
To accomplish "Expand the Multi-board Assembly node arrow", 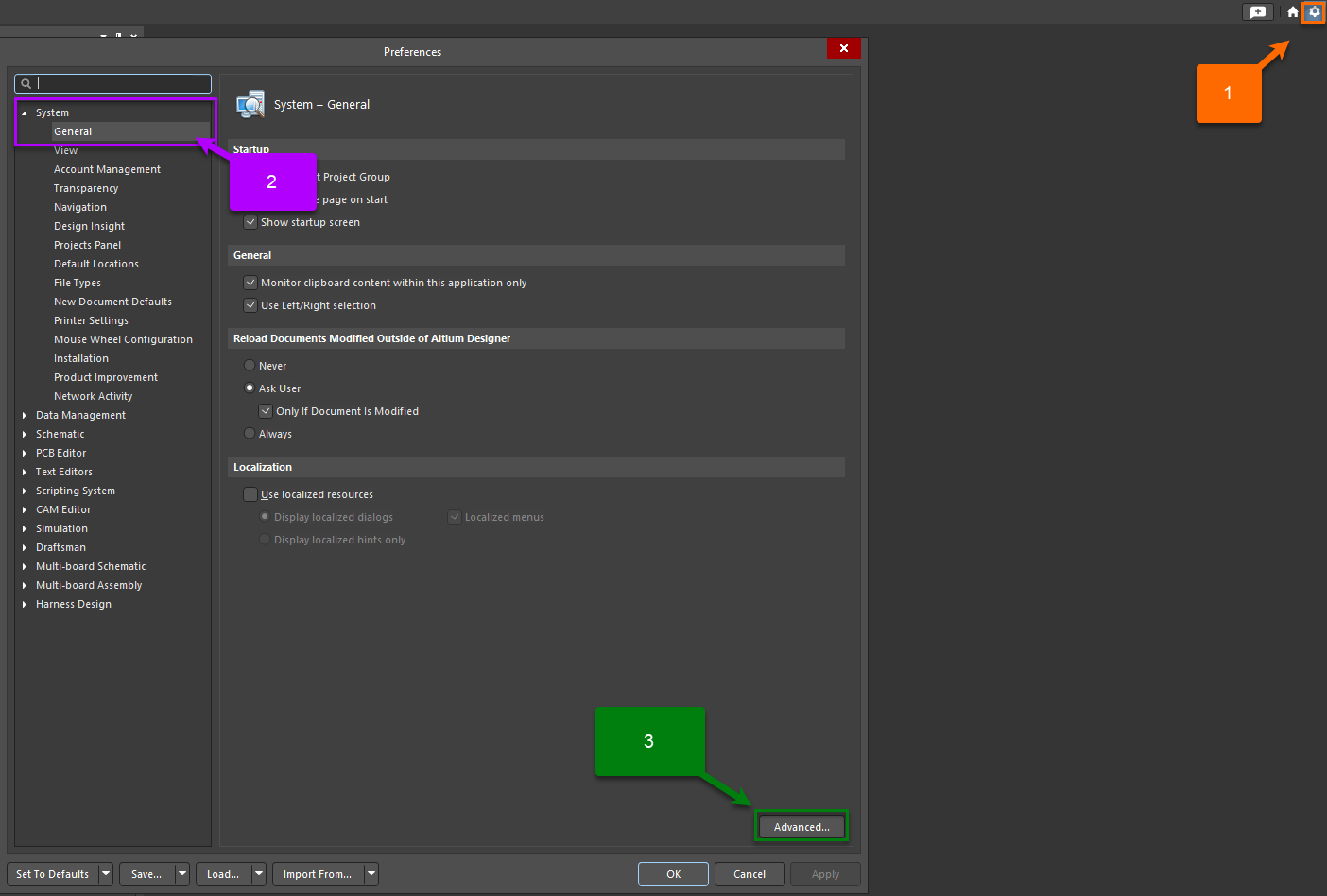I will pyautogui.click(x=25, y=586).
